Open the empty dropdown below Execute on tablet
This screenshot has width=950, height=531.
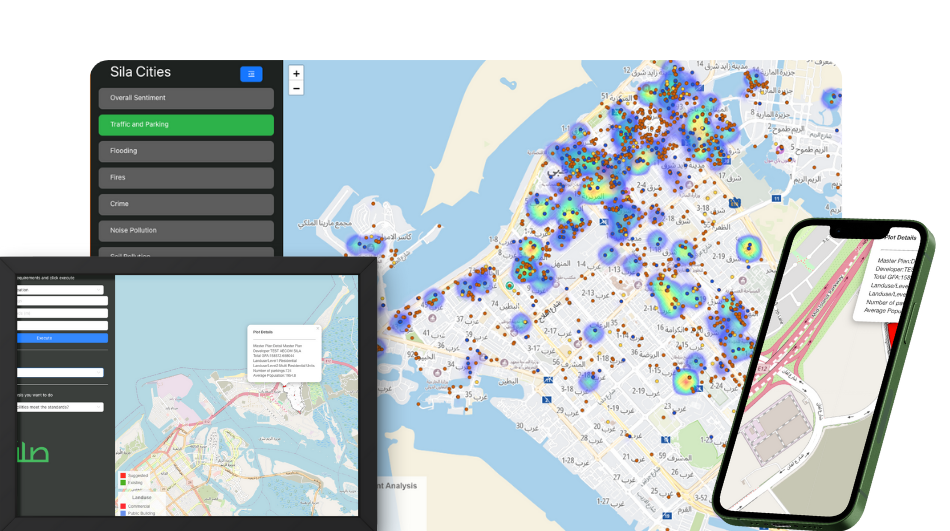point(60,373)
